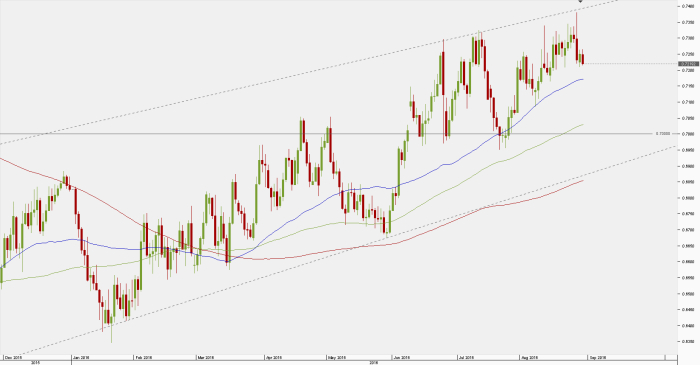Click the Jan 2016 label on the time axis
700x365 pixels.
pos(82,357)
